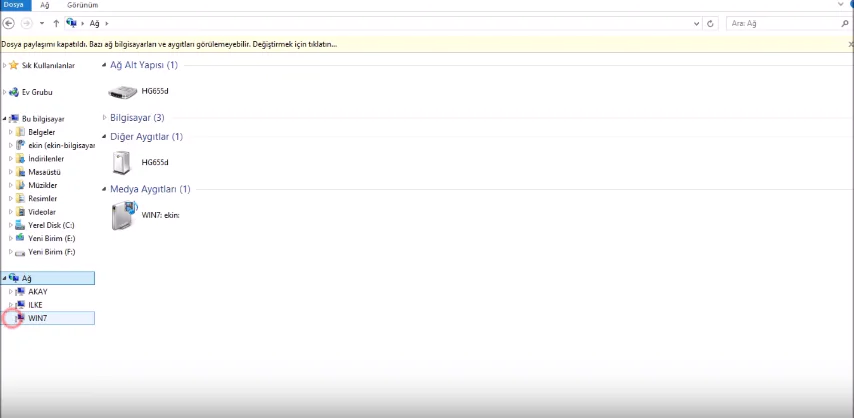The height and width of the screenshot is (418, 854).
Task: Collapse Ağ Alt Yapısı (1) group
Action: pos(105,65)
